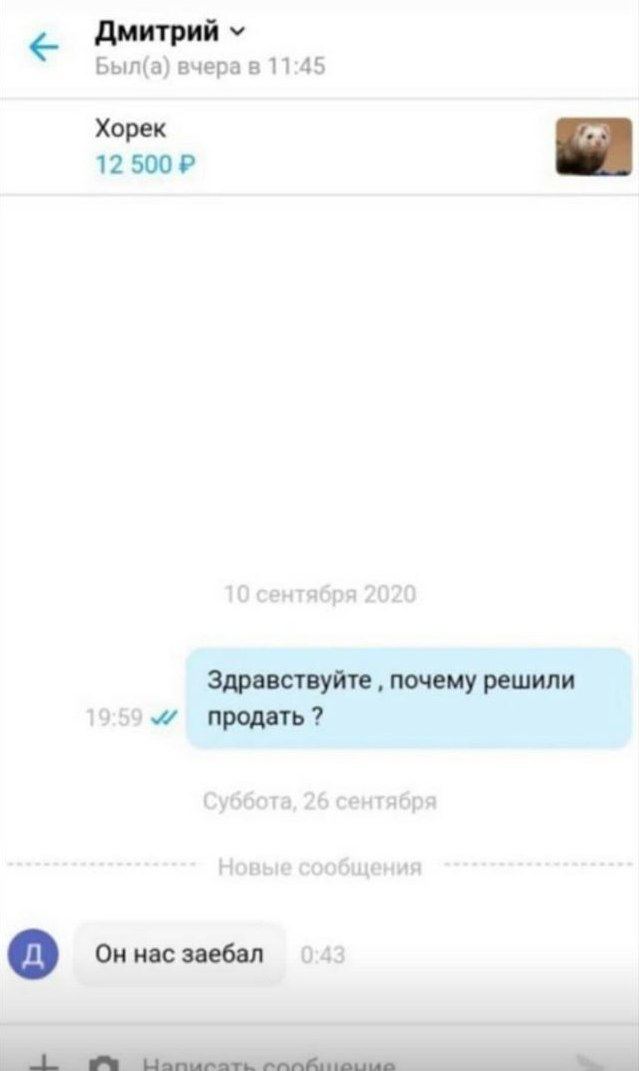
Task: Tap the Новые сообщения divider
Action: pyautogui.click(x=320, y=867)
